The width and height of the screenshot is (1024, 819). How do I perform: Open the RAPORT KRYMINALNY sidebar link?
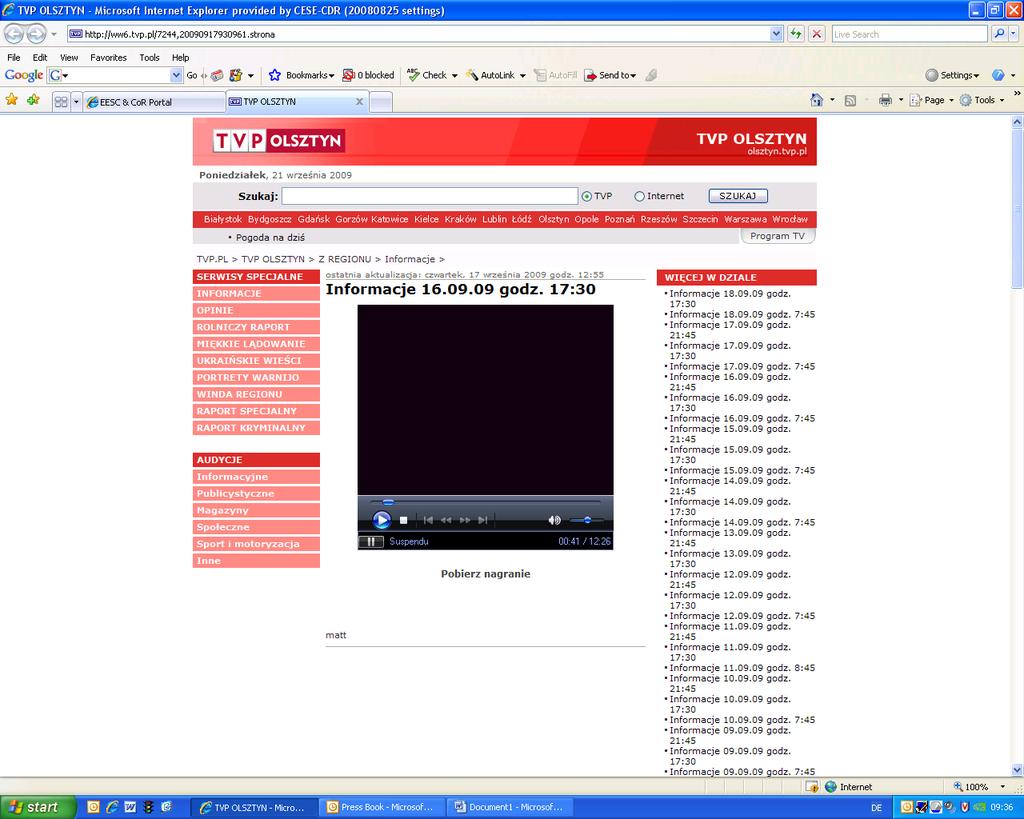click(256, 428)
